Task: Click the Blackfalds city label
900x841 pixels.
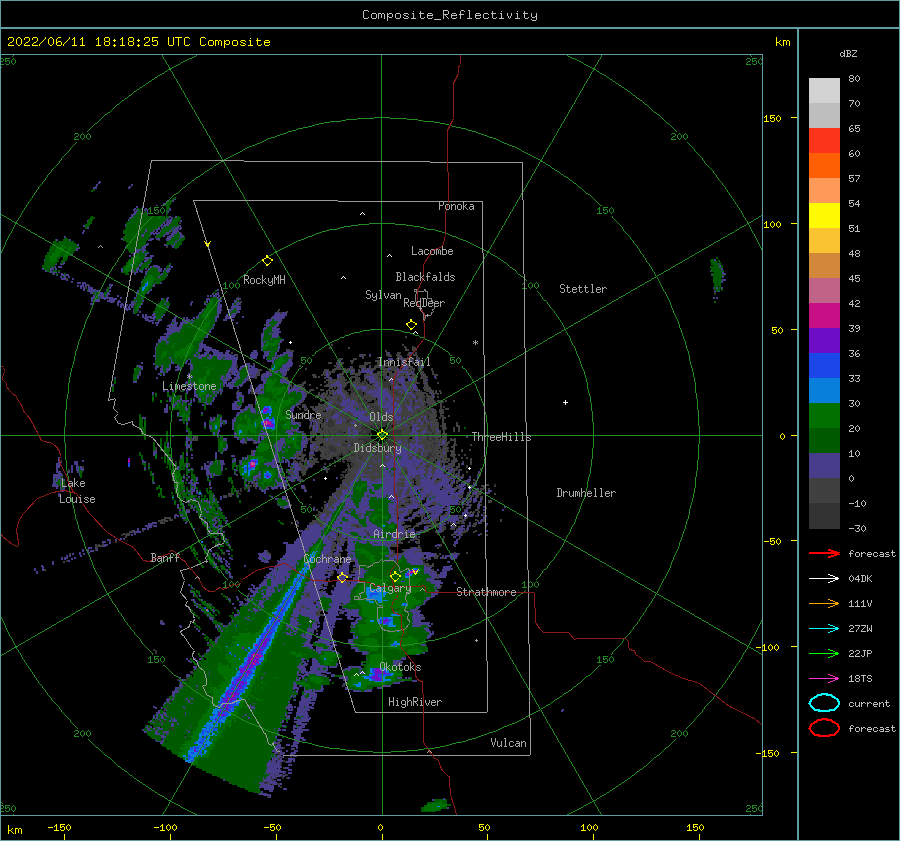Action: point(425,277)
